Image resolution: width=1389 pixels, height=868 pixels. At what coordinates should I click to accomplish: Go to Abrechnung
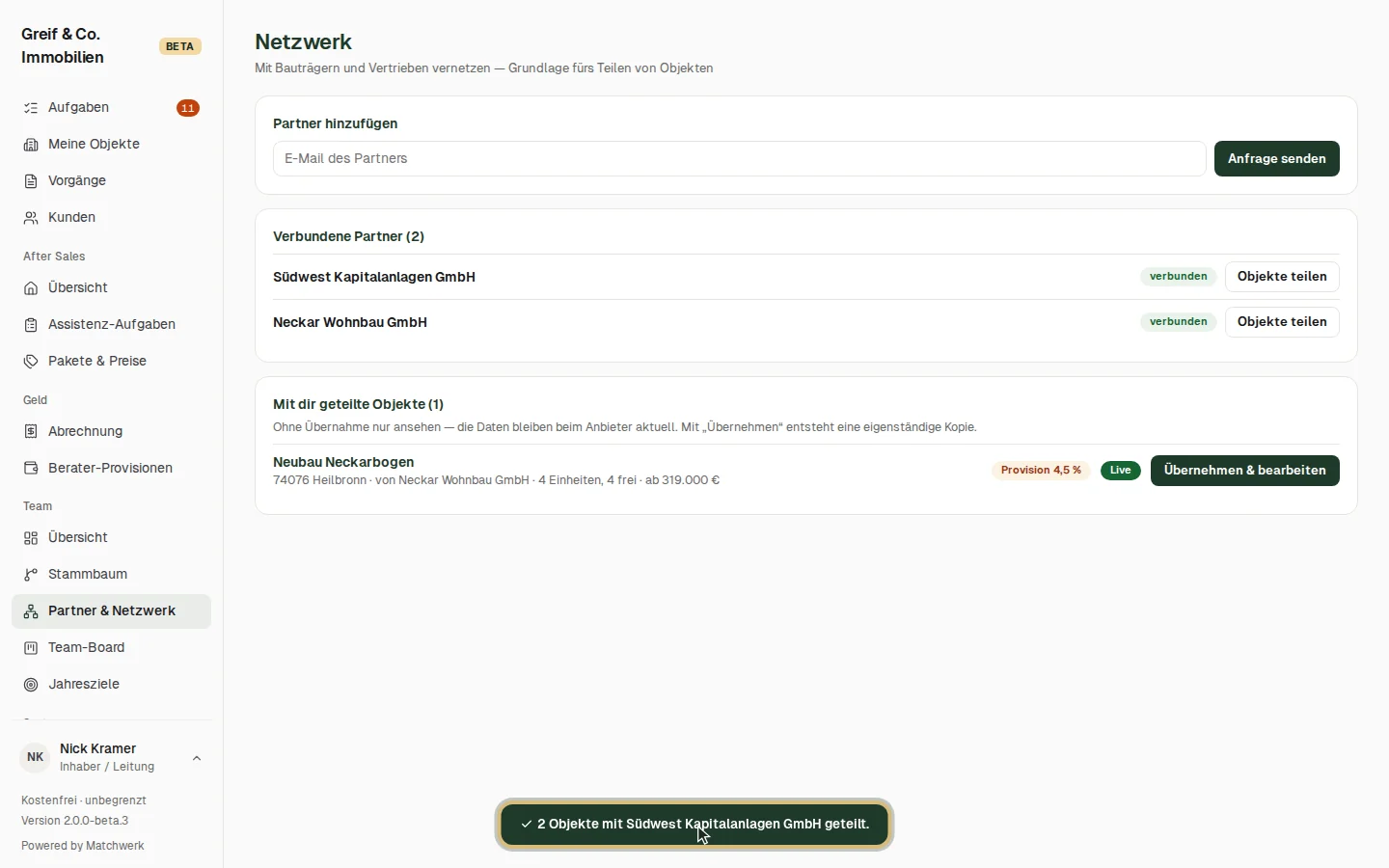pyautogui.click(x=111, y=432)
